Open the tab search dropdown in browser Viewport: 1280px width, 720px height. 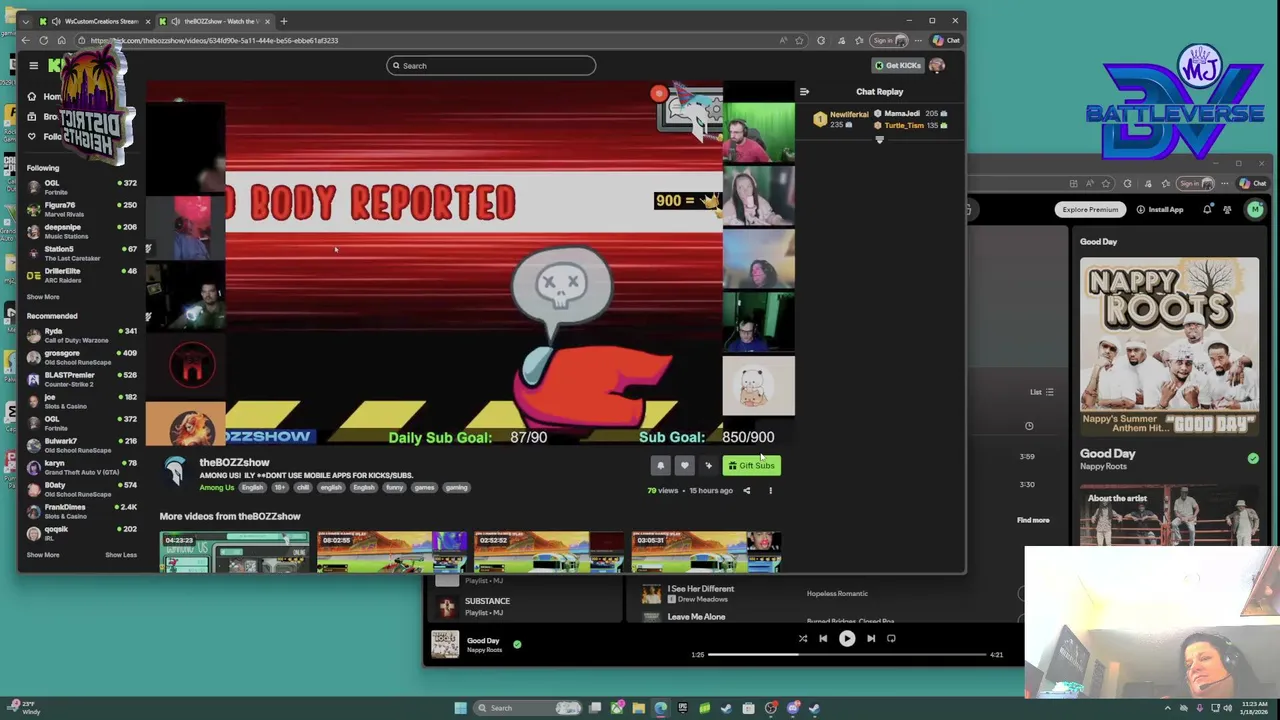[28, 21]
